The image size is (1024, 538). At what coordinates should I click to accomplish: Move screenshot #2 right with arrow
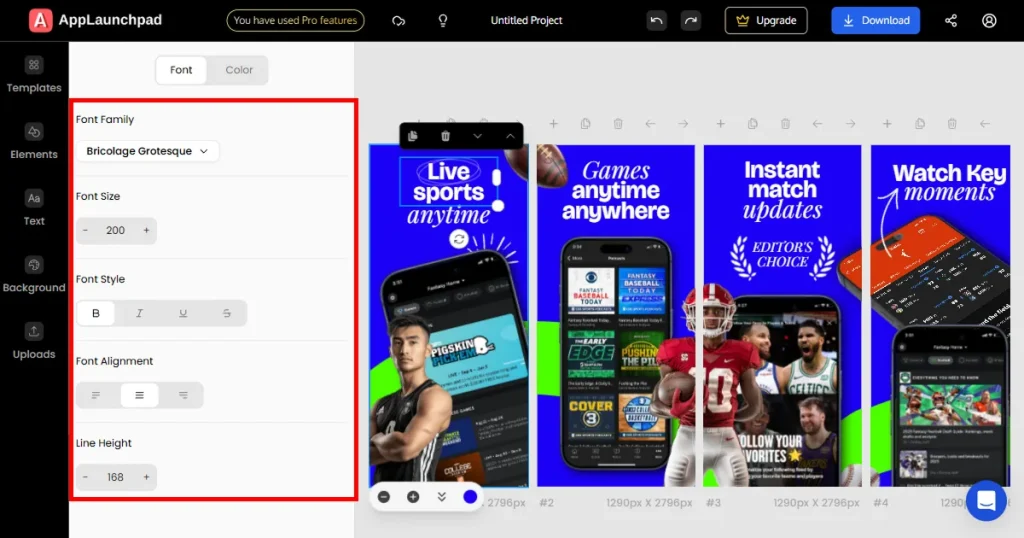point(683,123)
